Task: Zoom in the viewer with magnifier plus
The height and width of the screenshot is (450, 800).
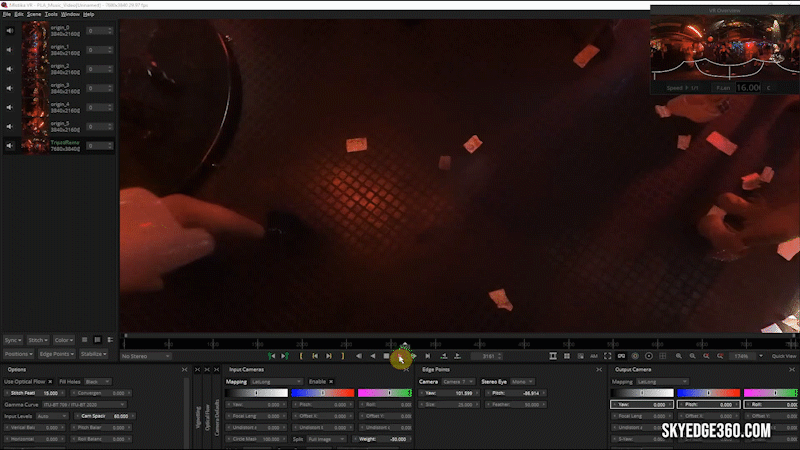Action: 679,356
